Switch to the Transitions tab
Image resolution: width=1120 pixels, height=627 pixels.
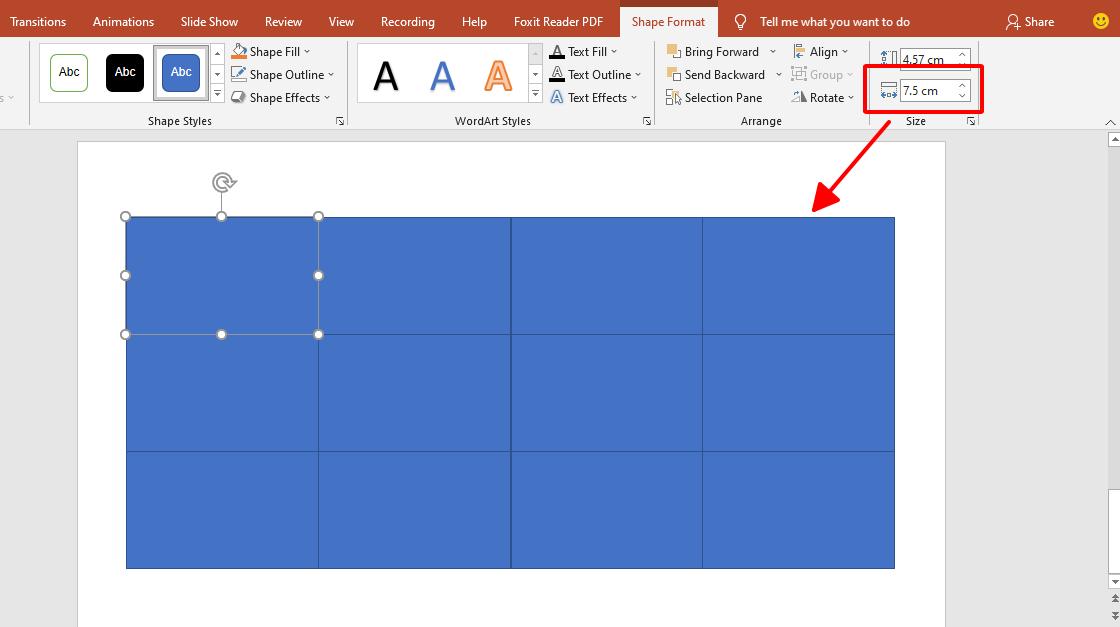38,21
